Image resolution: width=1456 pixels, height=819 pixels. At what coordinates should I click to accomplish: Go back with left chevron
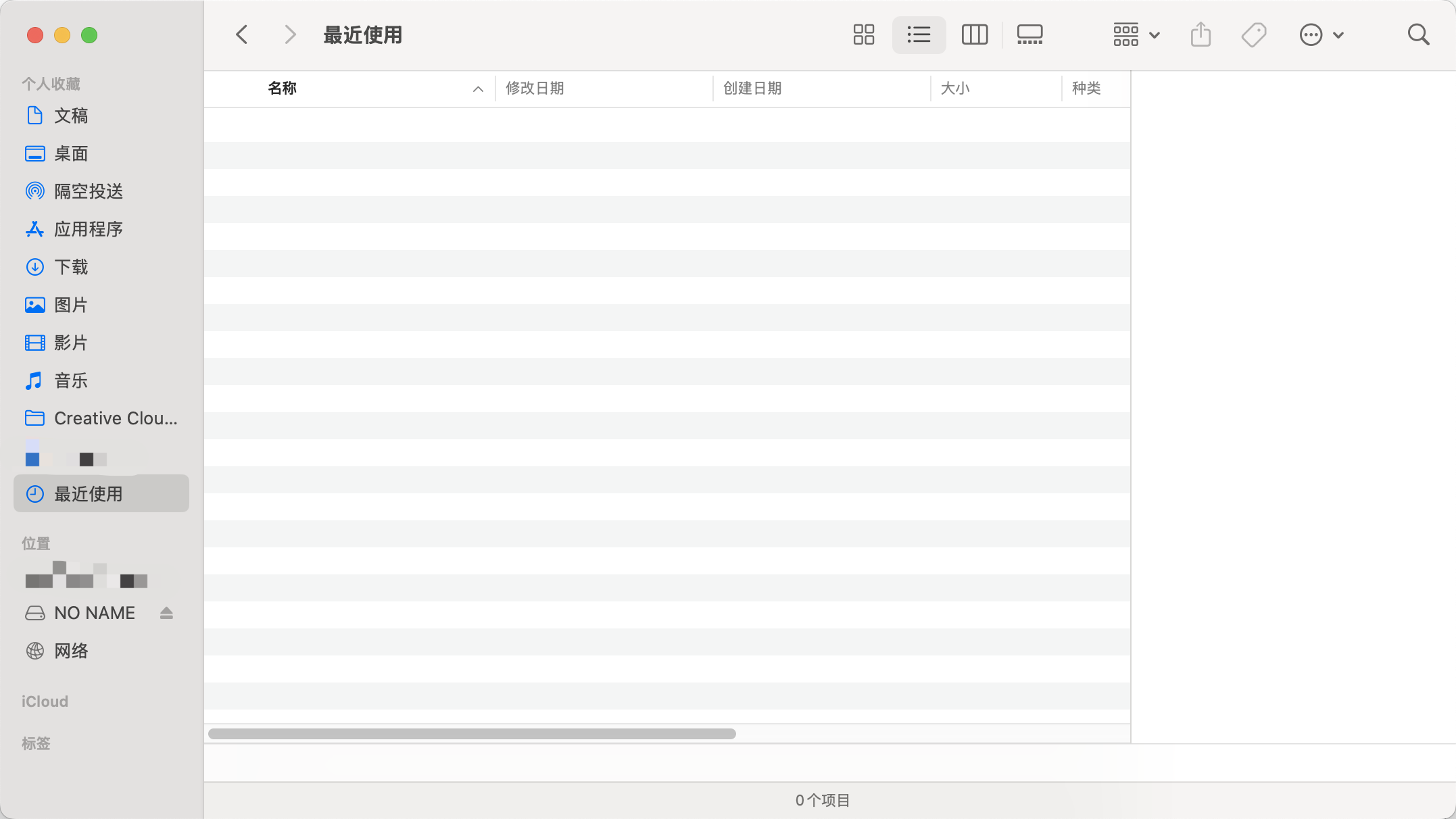point(242,34)
